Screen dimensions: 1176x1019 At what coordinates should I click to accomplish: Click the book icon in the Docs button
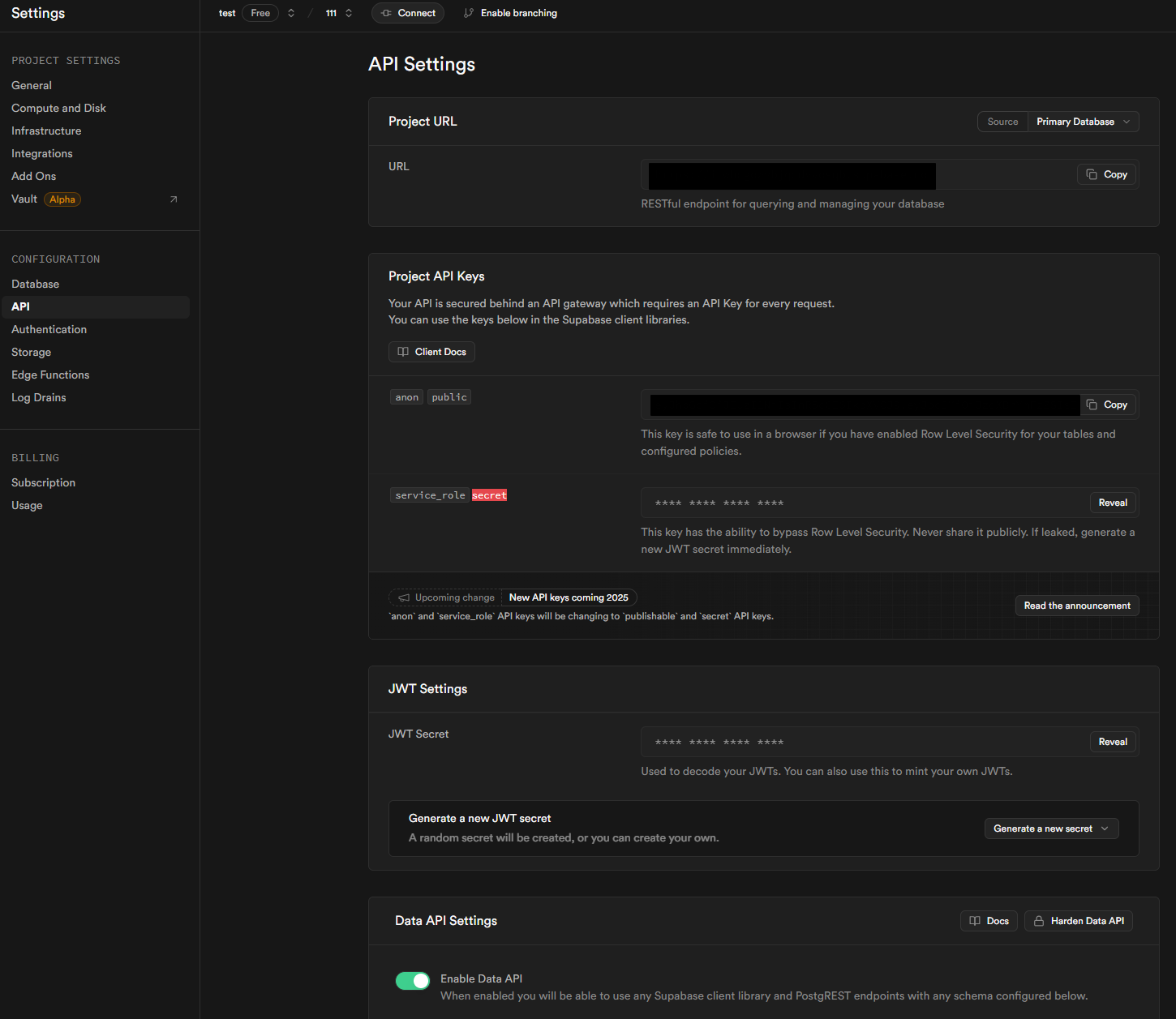click(975, 921)
